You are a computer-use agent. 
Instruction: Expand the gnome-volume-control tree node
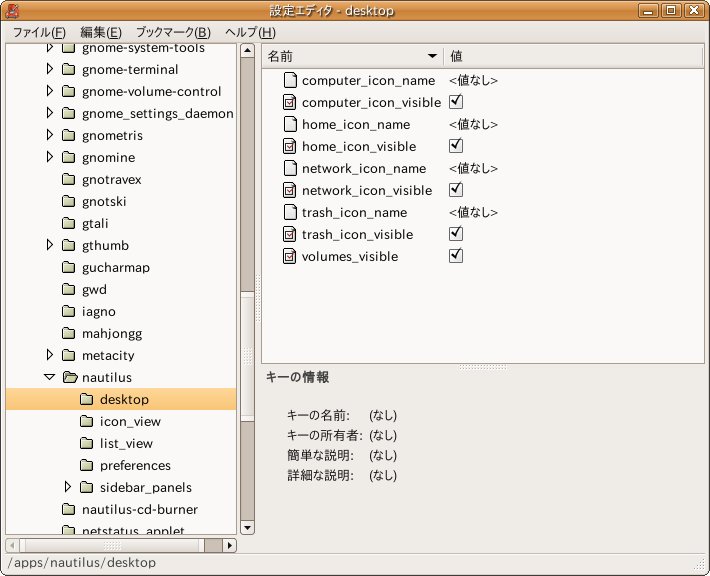pos(50,91)
